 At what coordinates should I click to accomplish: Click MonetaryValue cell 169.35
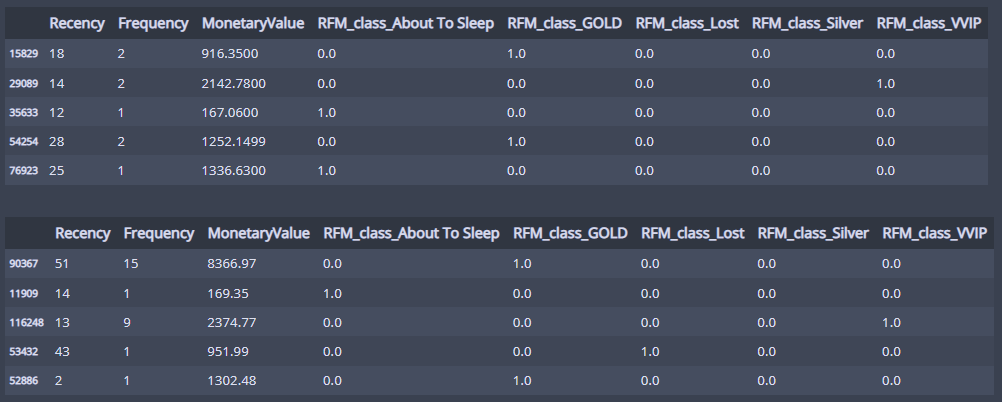point(228,293)
